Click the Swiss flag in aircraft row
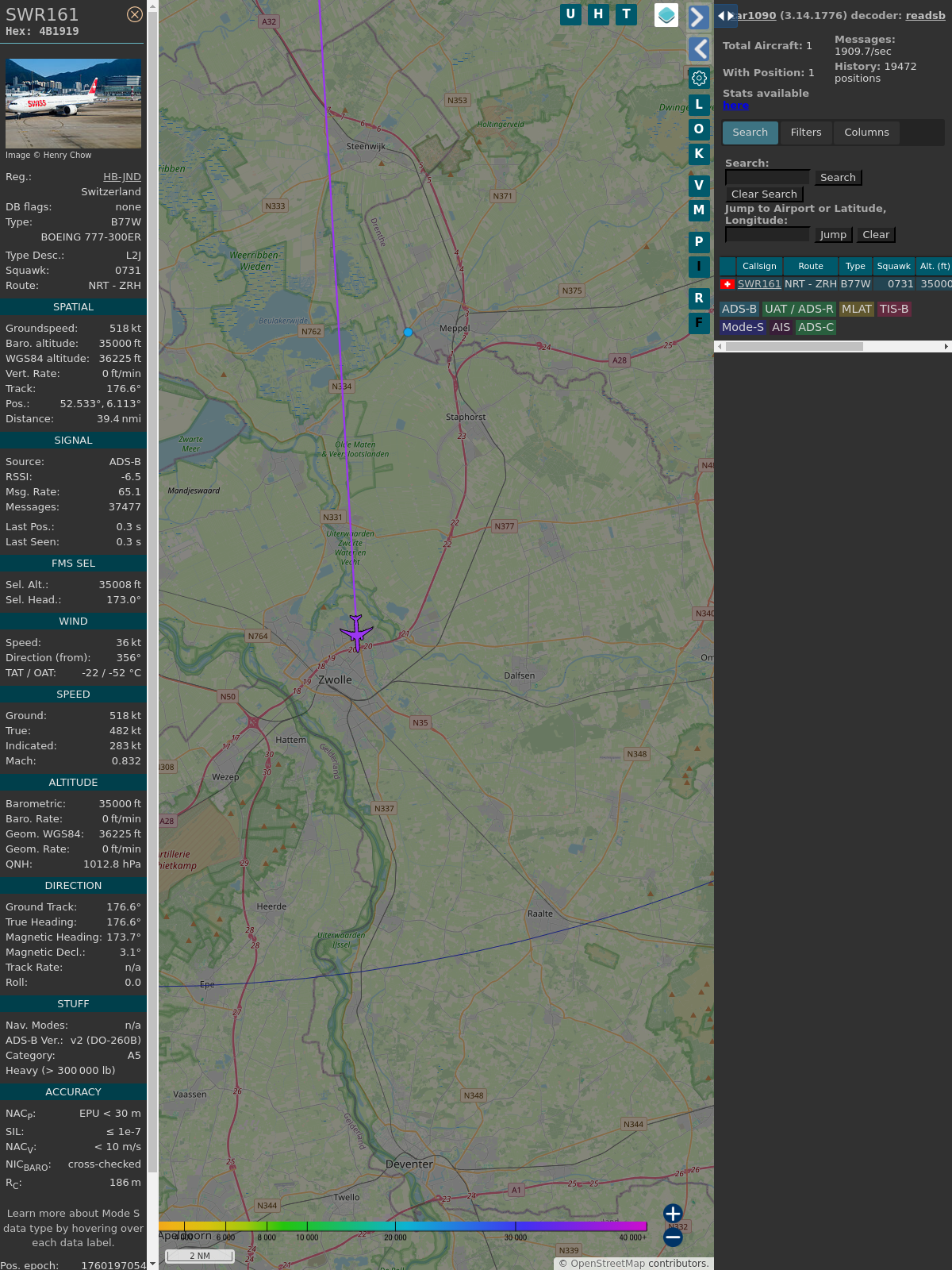This screenshot has height=1270, width=952. coord(727,284)
